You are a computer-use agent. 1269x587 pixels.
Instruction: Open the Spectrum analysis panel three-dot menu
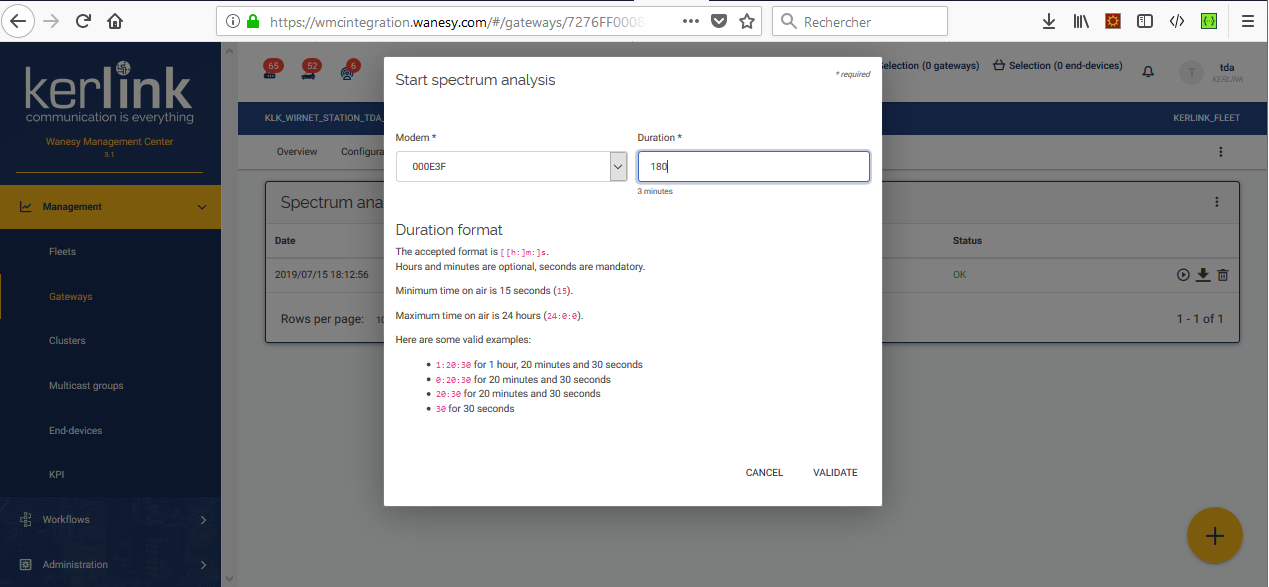pyautogui.click(x=1216, y=202)
